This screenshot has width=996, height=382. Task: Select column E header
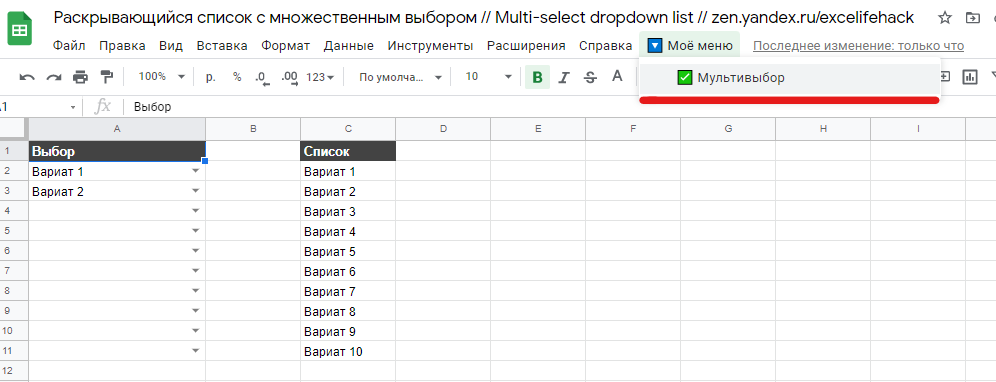coord(538,129)
